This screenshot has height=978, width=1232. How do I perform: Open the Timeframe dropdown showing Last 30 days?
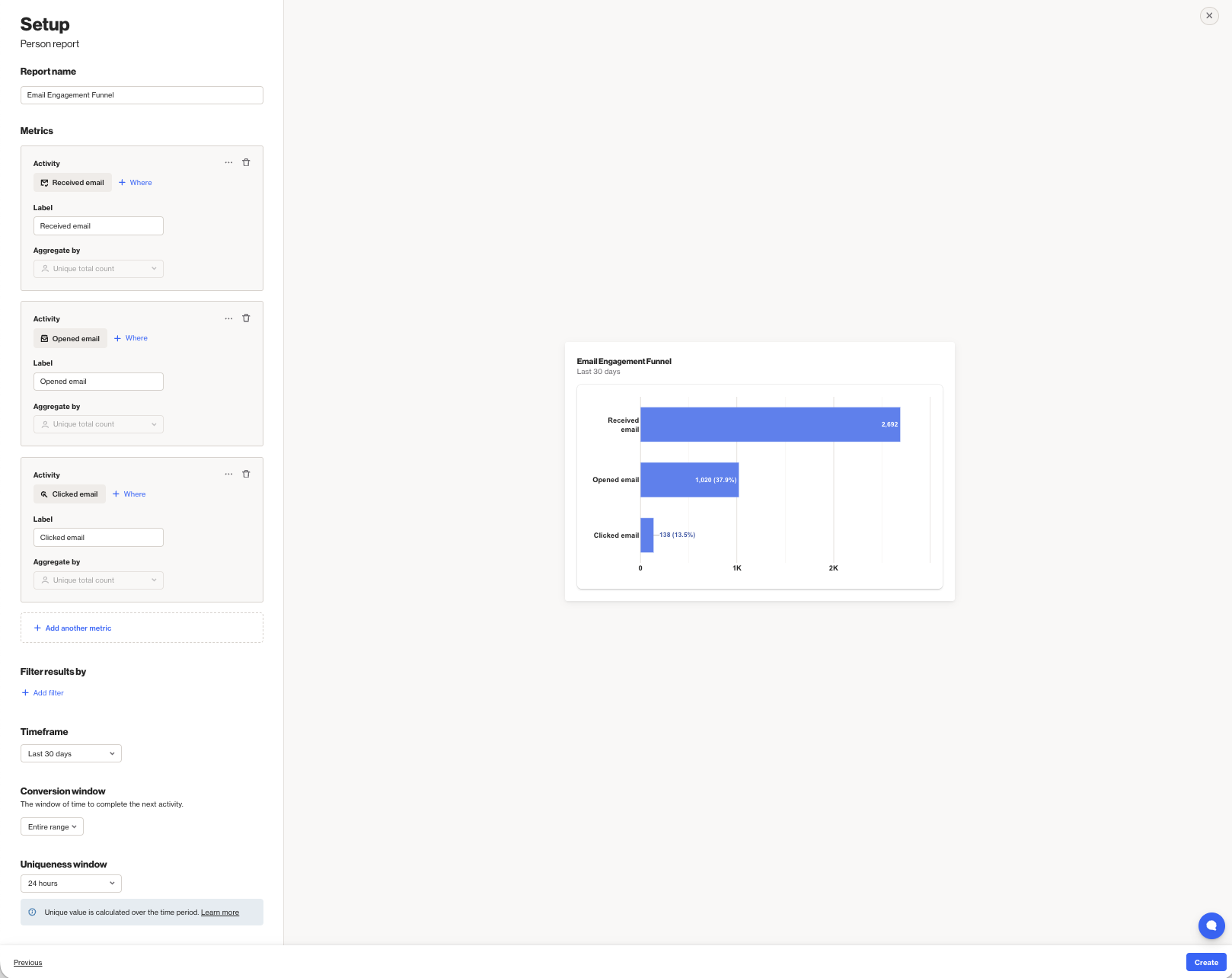pos(71,753)
